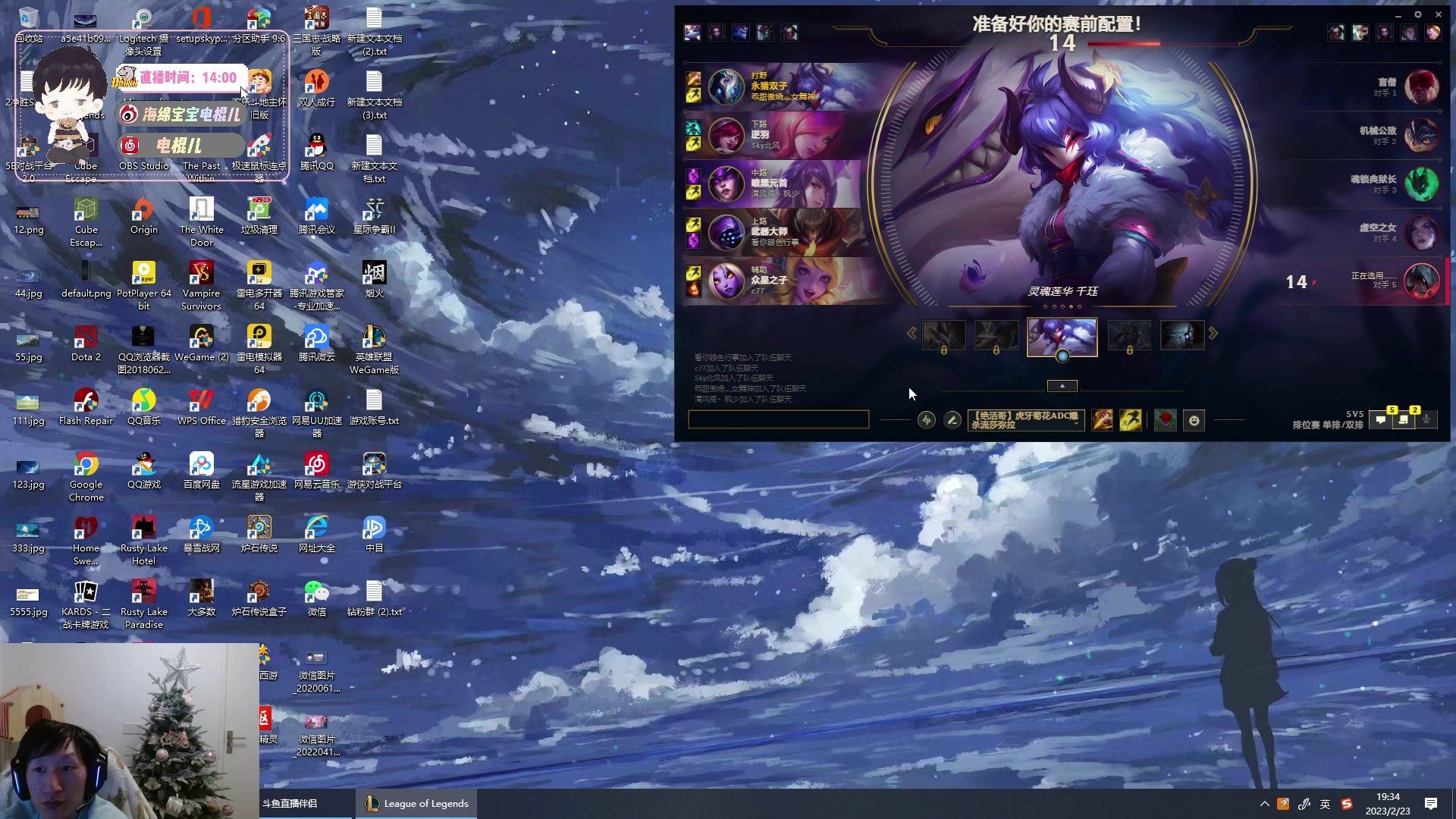Select the 网易云音乐 desktop icon

coord(317,470)
